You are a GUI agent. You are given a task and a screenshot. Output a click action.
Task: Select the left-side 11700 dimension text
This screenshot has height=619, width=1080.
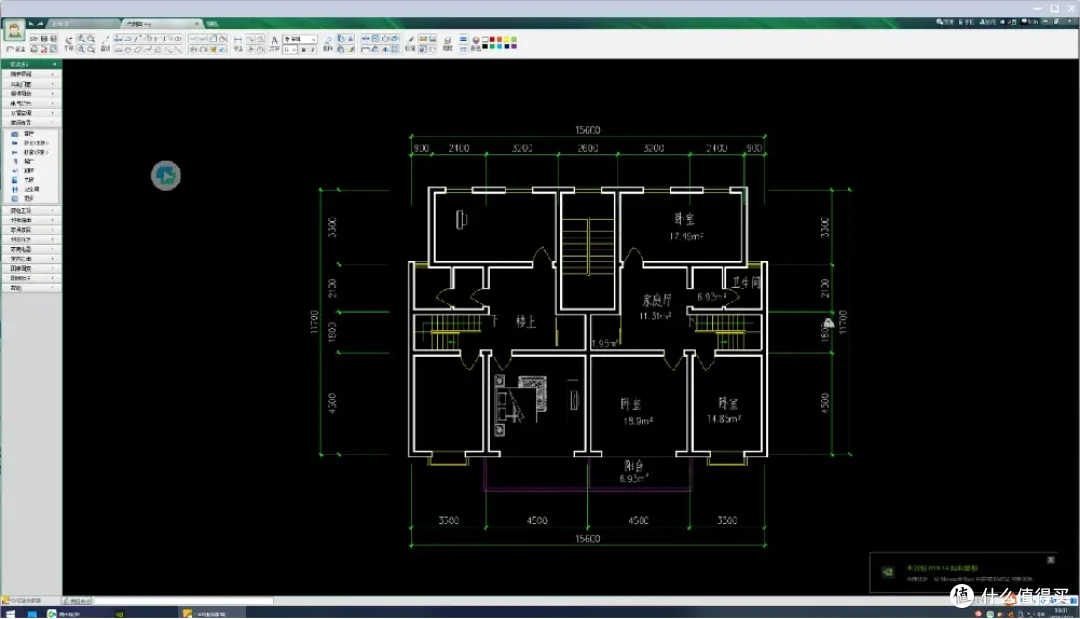[x=315, y=322]
